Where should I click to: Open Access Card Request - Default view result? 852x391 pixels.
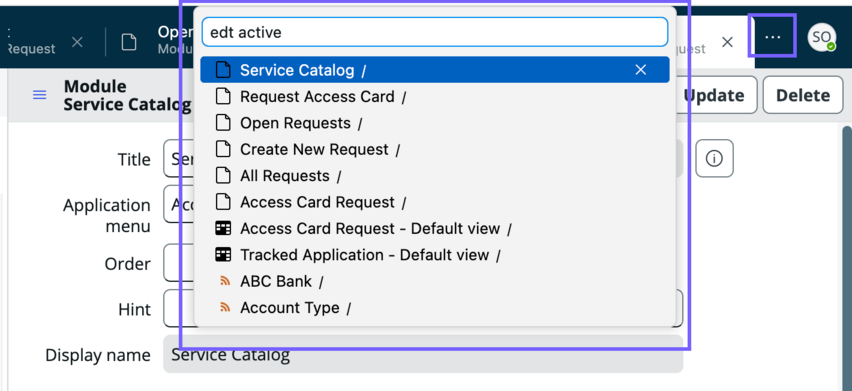pyautogui.click(x=435, y=229)
